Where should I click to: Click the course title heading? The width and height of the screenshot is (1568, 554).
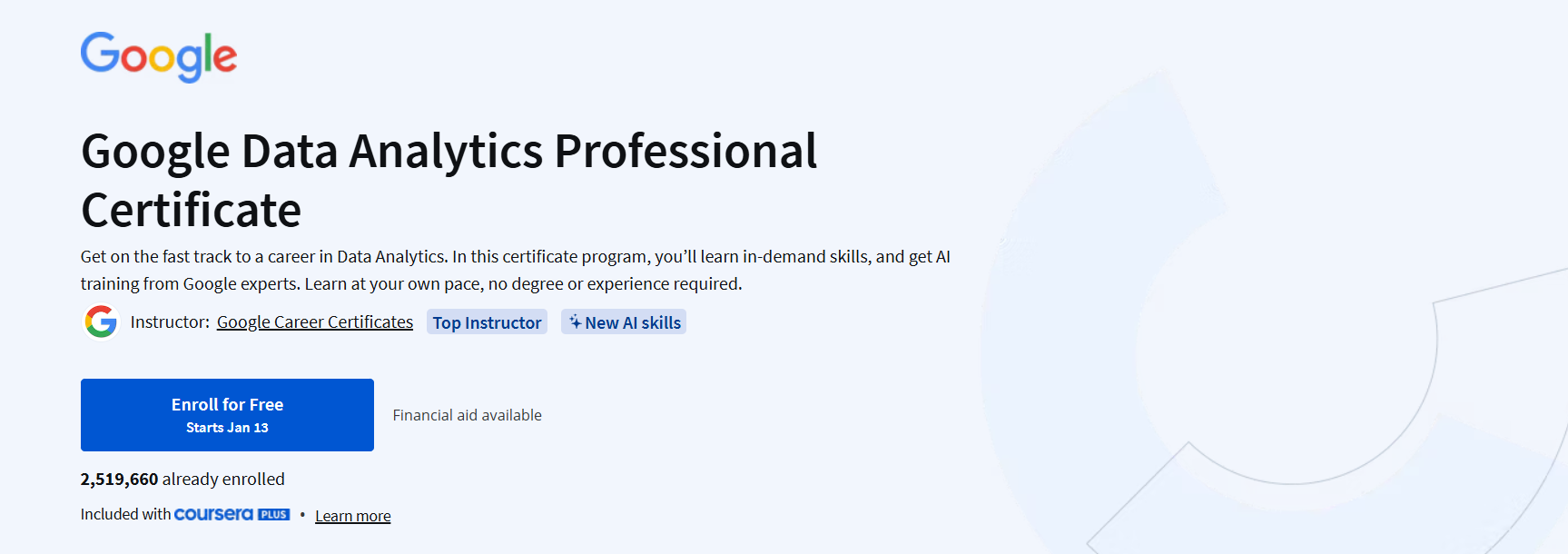449,180
